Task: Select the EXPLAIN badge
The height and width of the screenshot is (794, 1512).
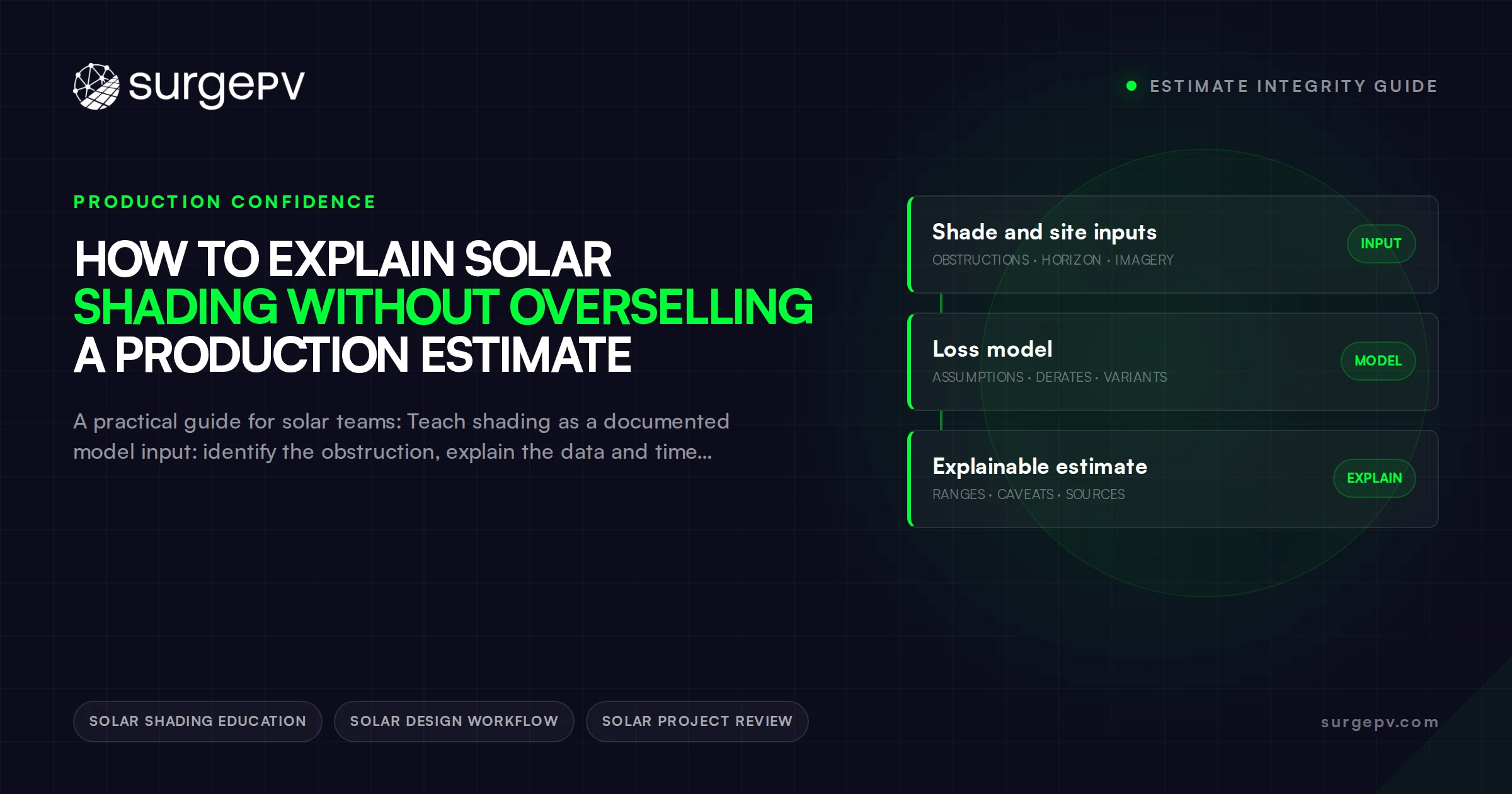Action: tap(1374, 478)
